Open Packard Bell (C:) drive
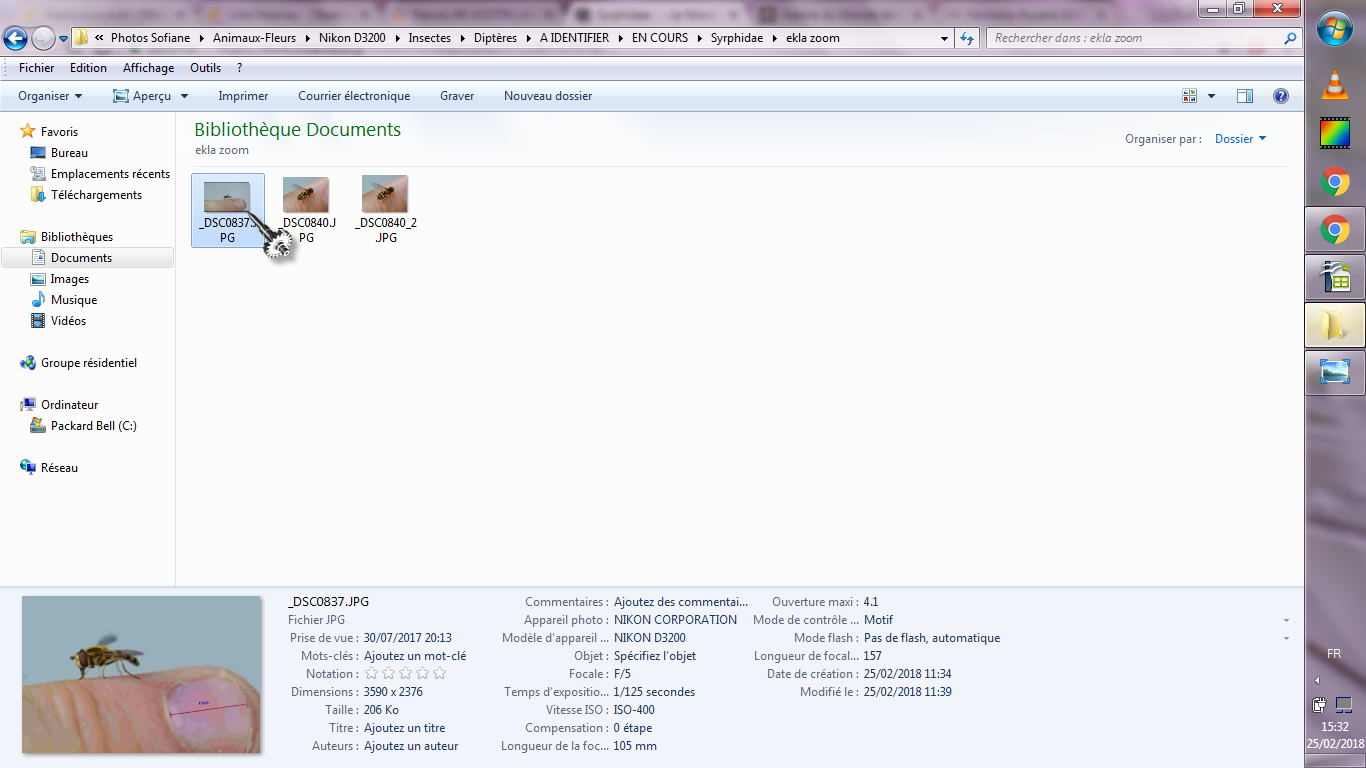Viewport: 1366px width, 768px height. coord(94,426)
